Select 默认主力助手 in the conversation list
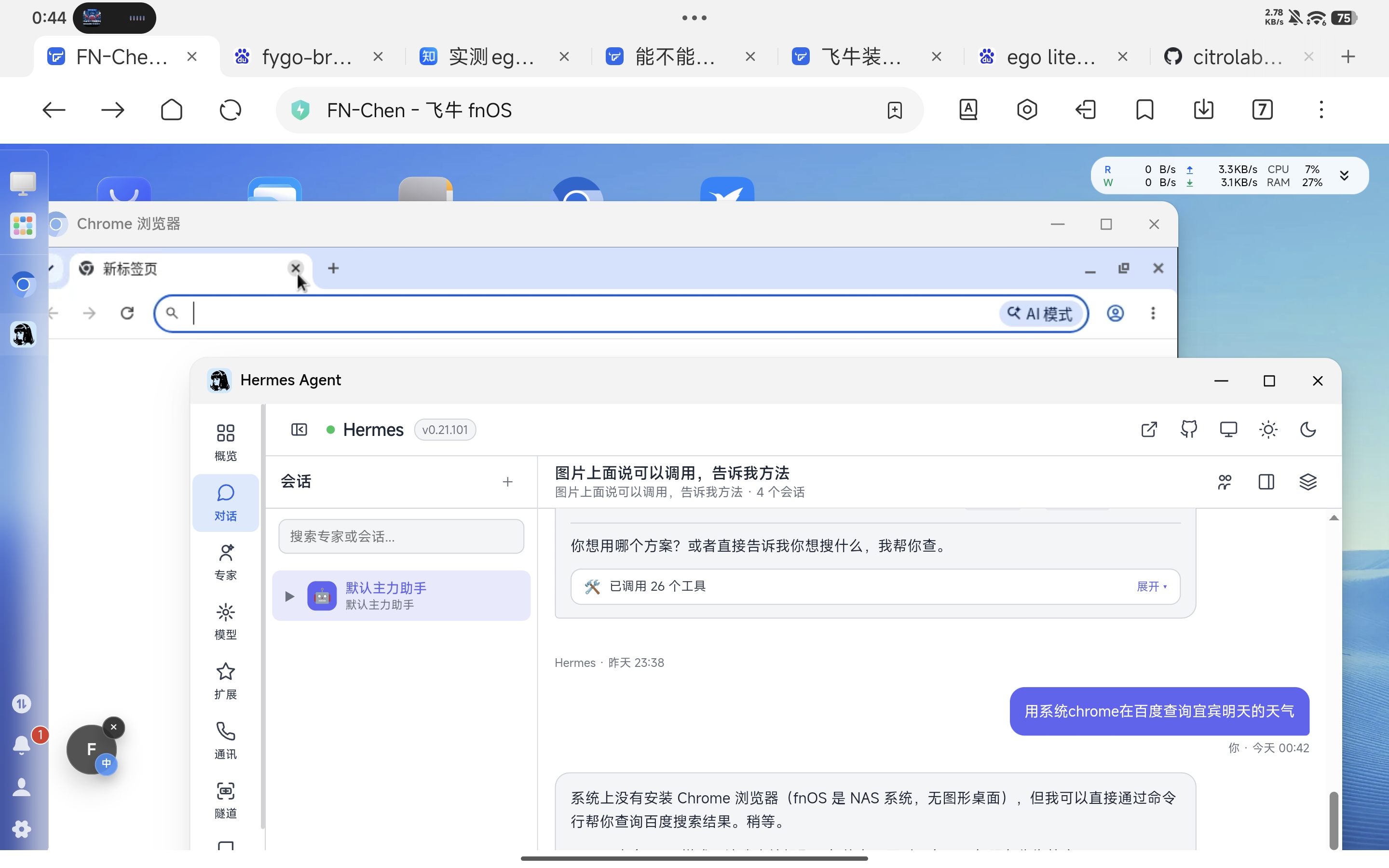 point(401,596)
